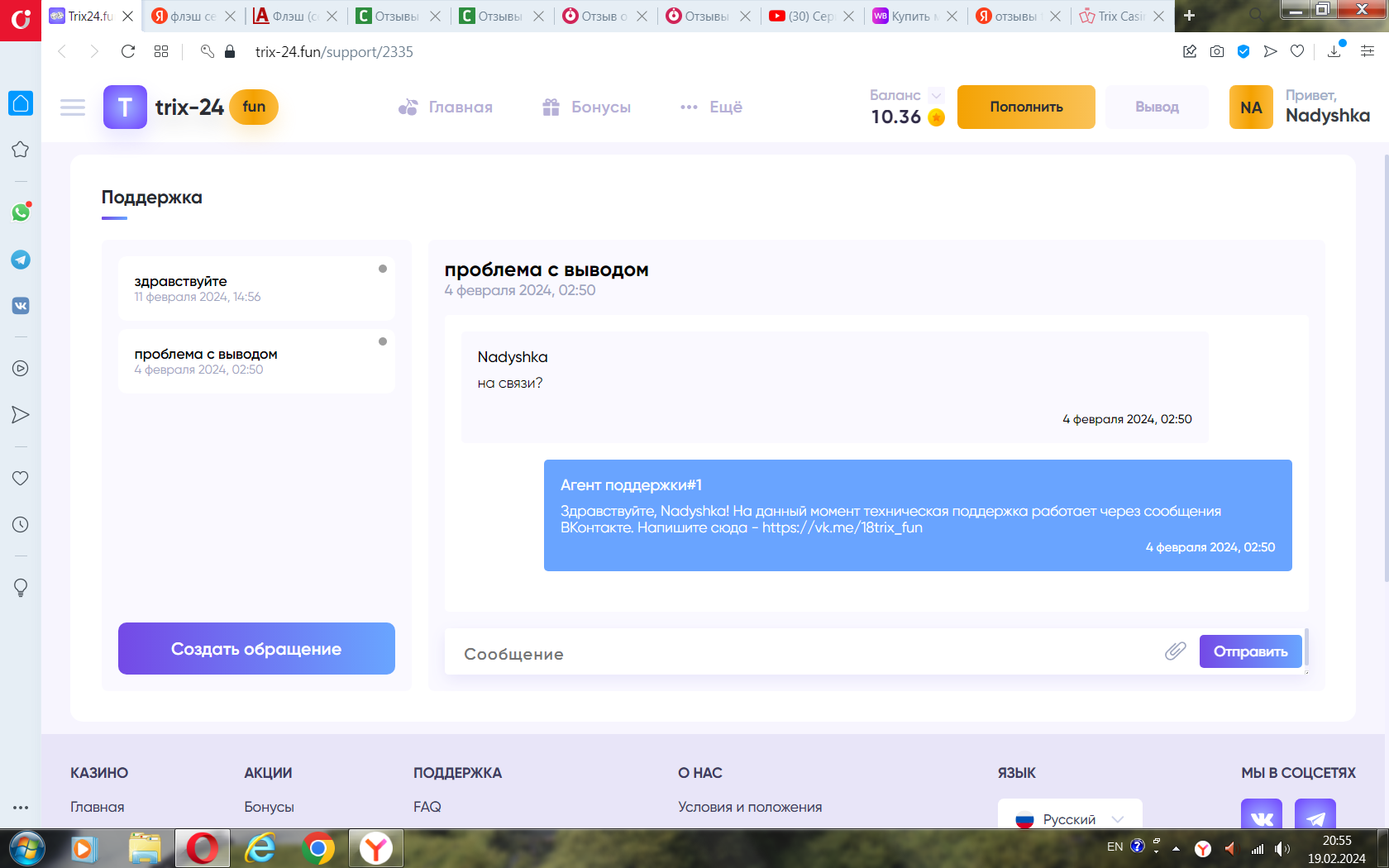Image resolution: width=1389 pixels, height=868 pixels.
Task: Go to Главная in top navigation
Action: 445,107
